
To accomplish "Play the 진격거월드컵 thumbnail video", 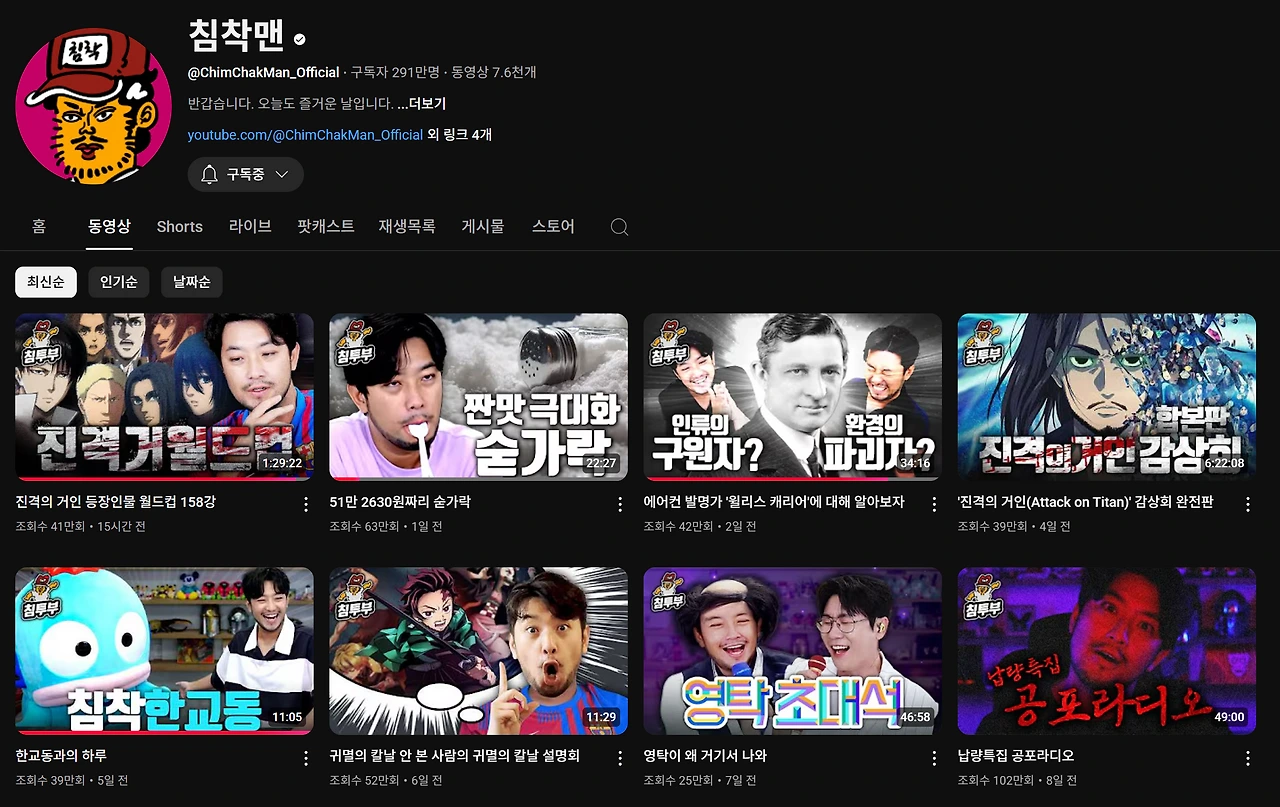I will 165,397.
